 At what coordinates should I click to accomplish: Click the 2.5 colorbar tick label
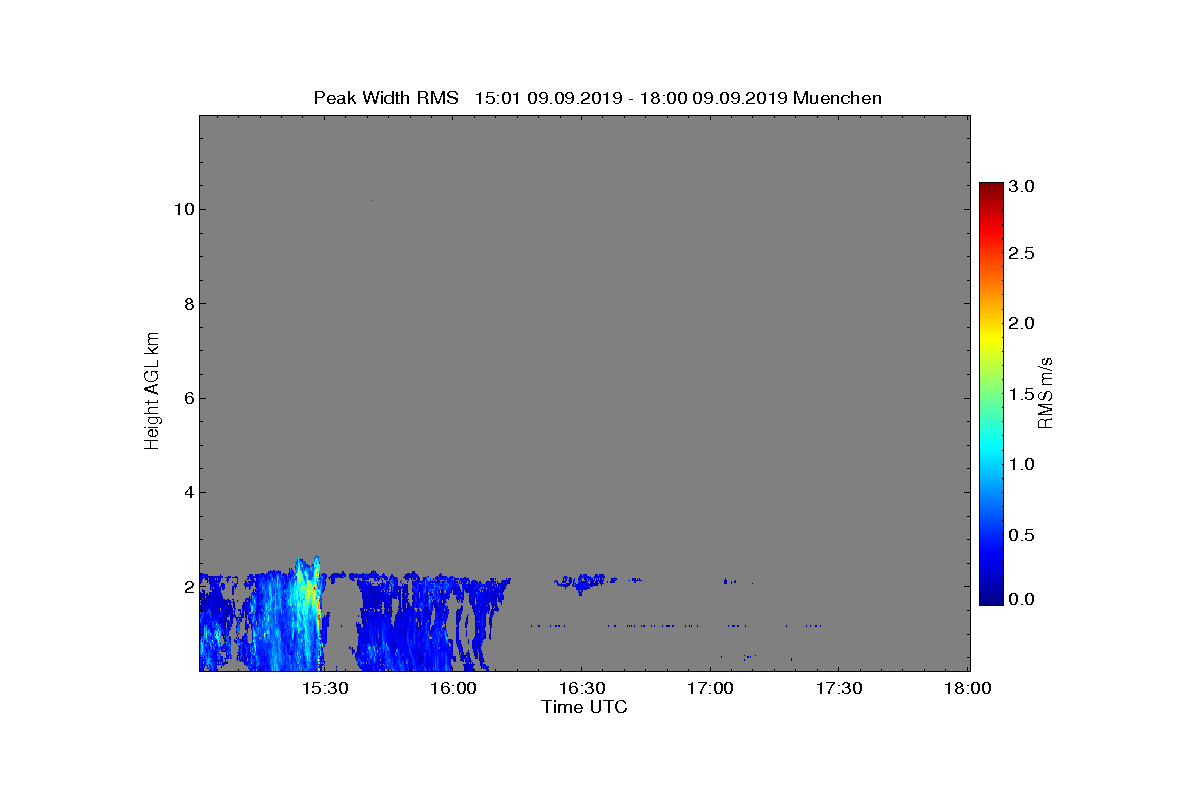pos(1021,254)
